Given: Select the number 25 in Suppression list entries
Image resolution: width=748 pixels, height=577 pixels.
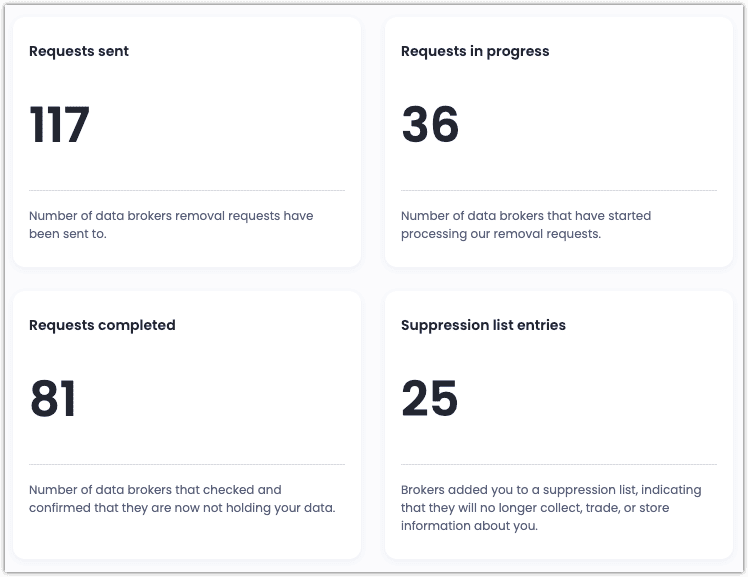Looking at the screenshot, I should [430, 400].
